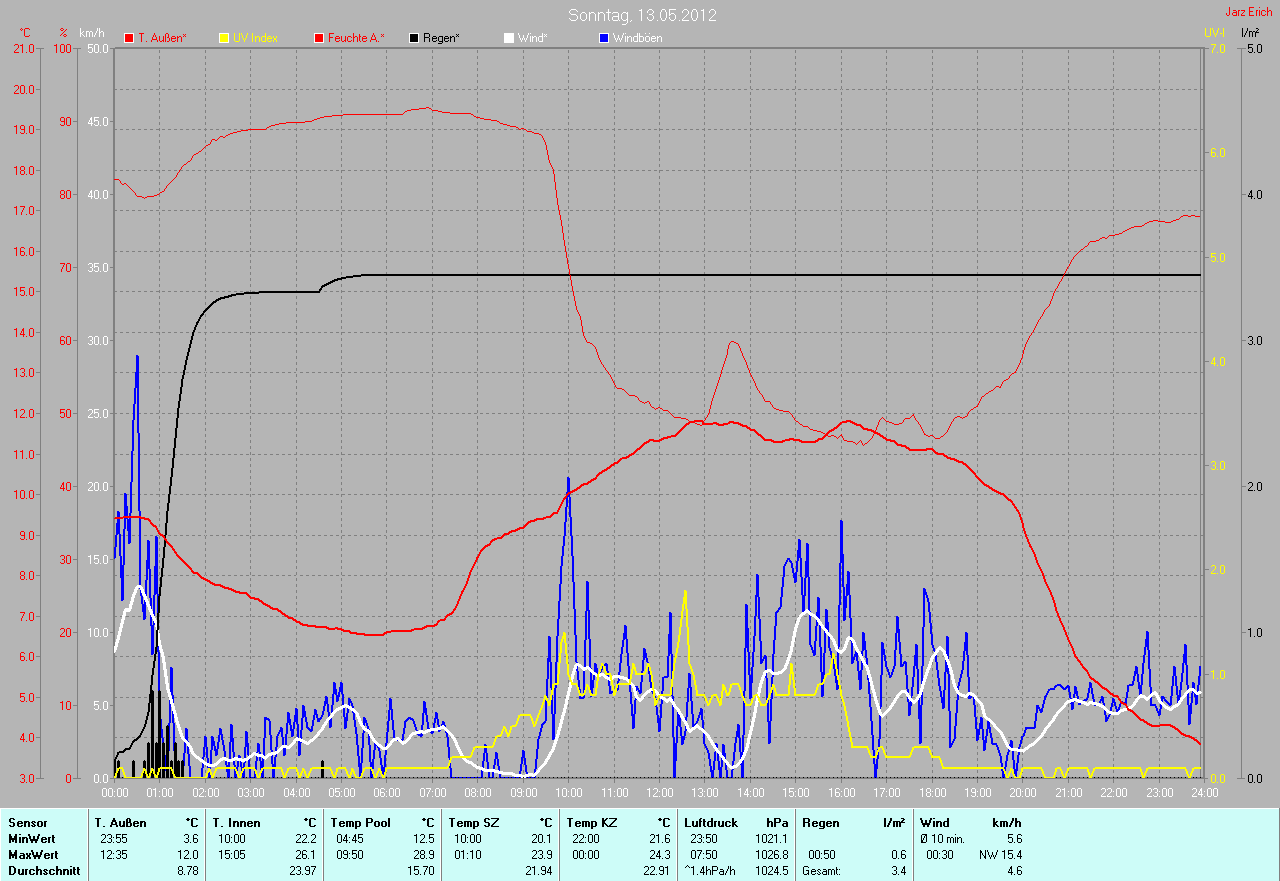Select the Regen maximum time '00:50'
This screenshot has height=881, width=1280.
pyautogui.click(x=821, y=855)
